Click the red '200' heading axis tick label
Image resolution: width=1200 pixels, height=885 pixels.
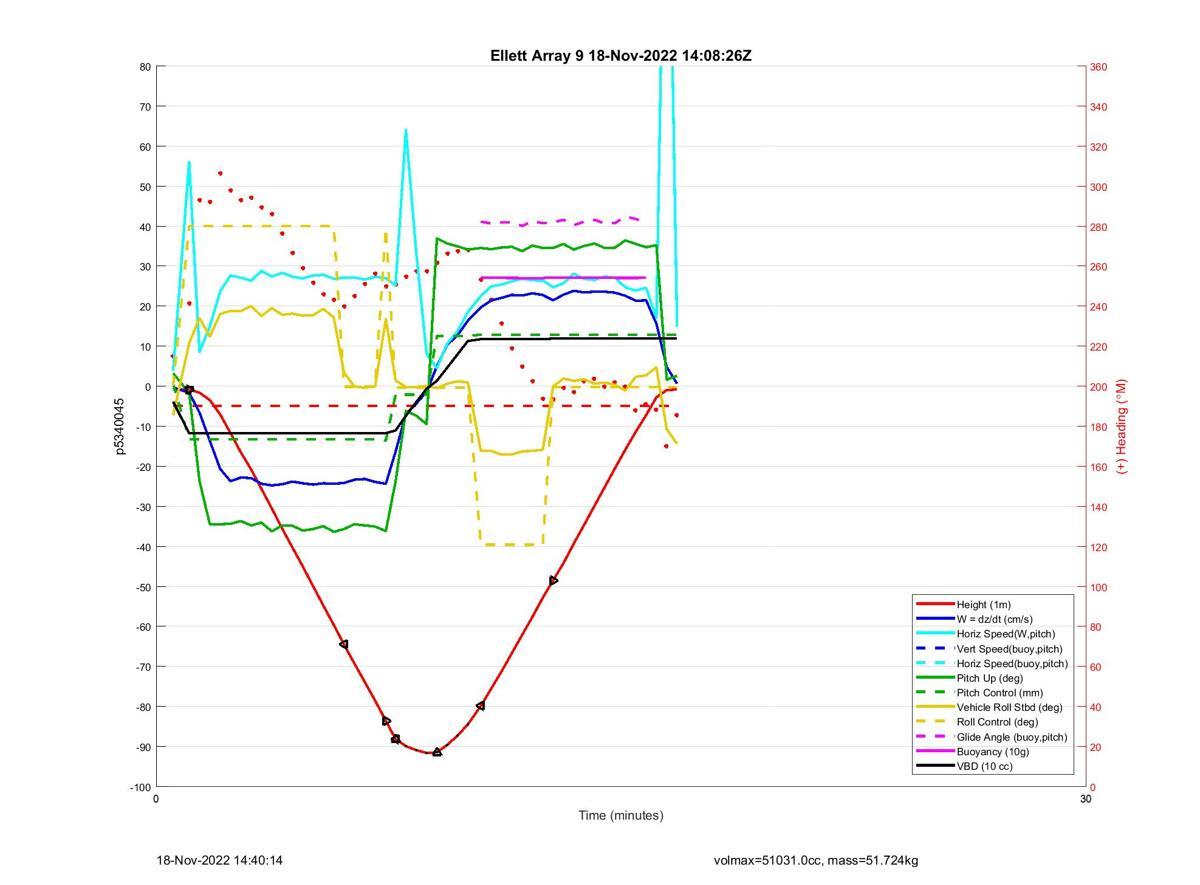[x=1099, y=387]
